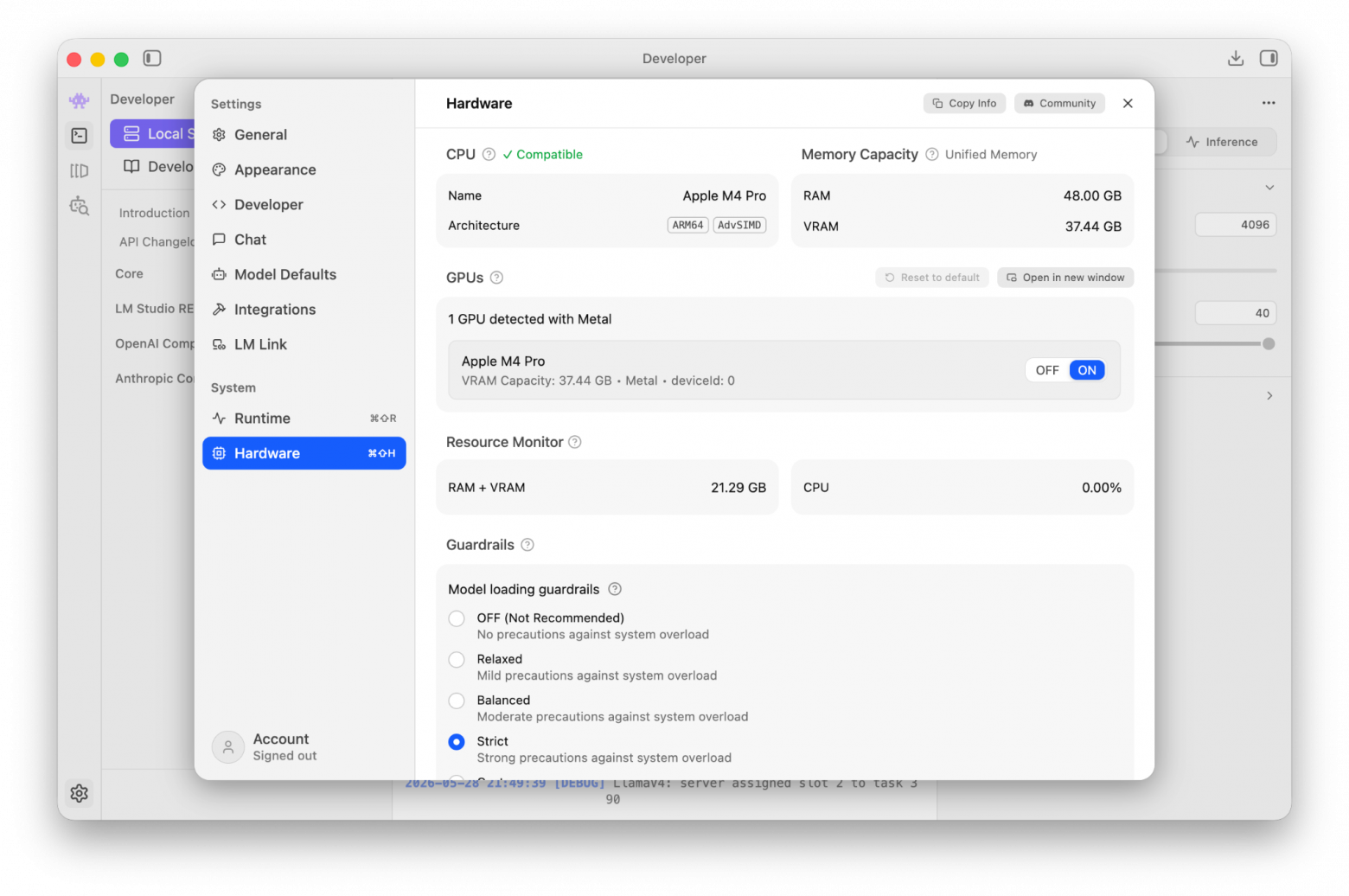Screen dimensions: 1349x896
Task: Click Account Signed out entry
Action: pos(265,747)
